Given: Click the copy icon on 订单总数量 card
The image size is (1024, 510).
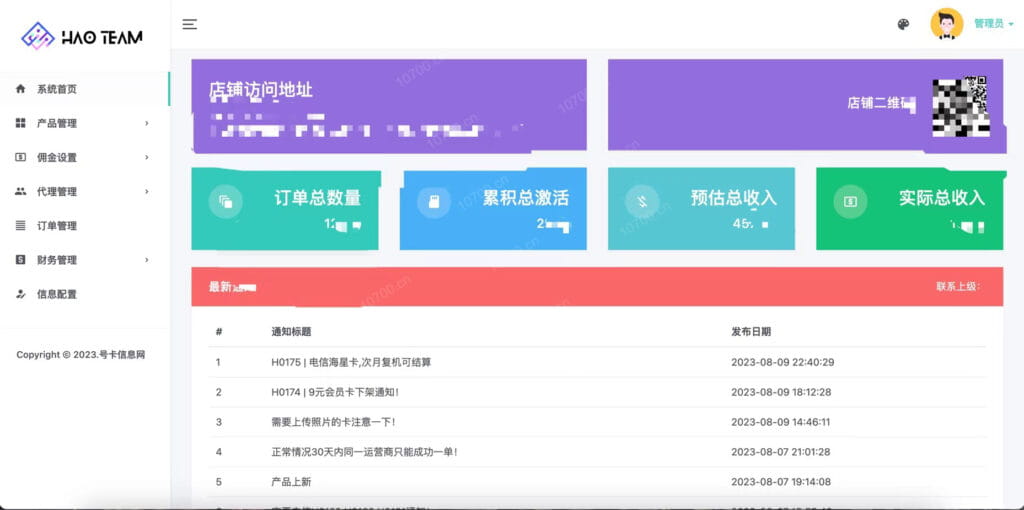Looking at the screenshot, I should (x=225, y=202).
